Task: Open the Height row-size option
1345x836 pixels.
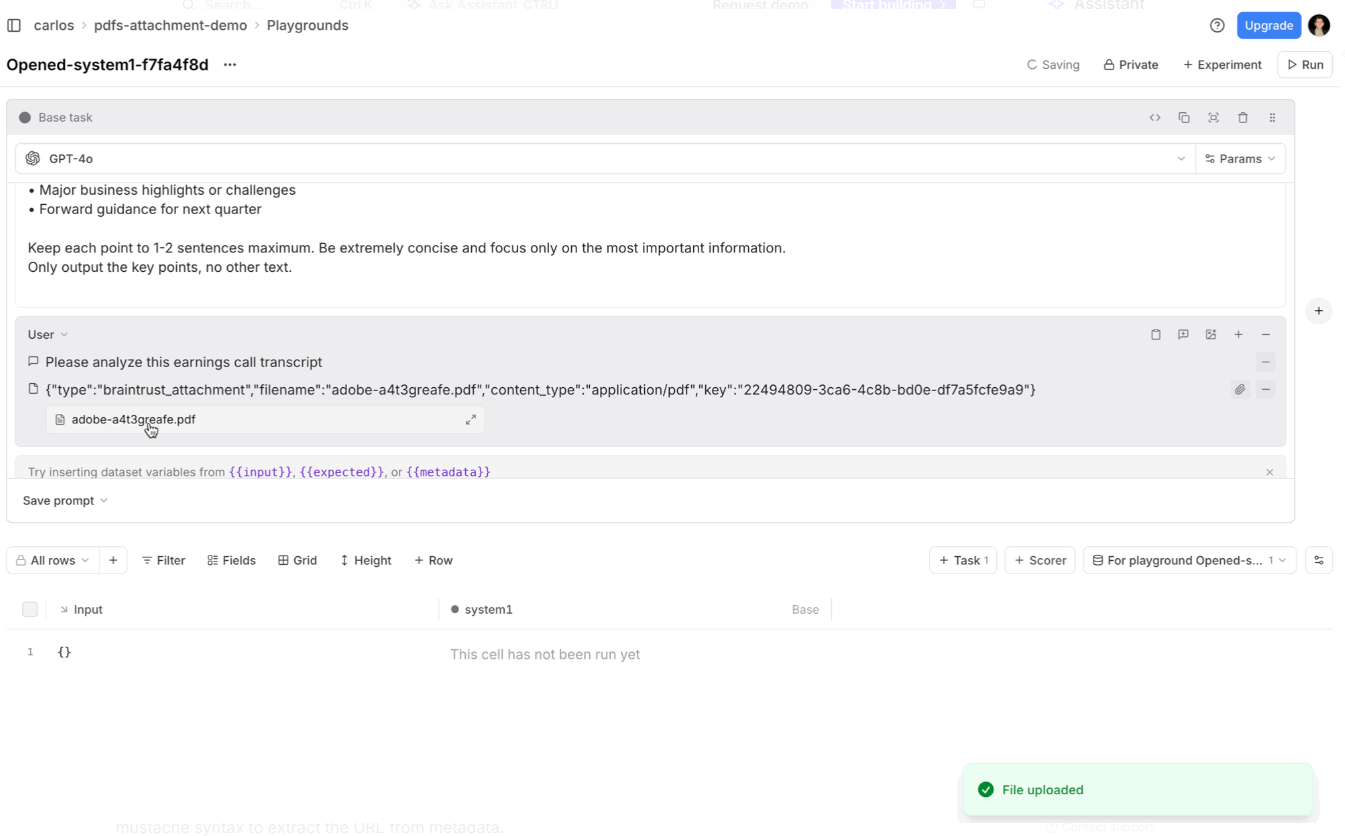Action: [x=366, y=561]
